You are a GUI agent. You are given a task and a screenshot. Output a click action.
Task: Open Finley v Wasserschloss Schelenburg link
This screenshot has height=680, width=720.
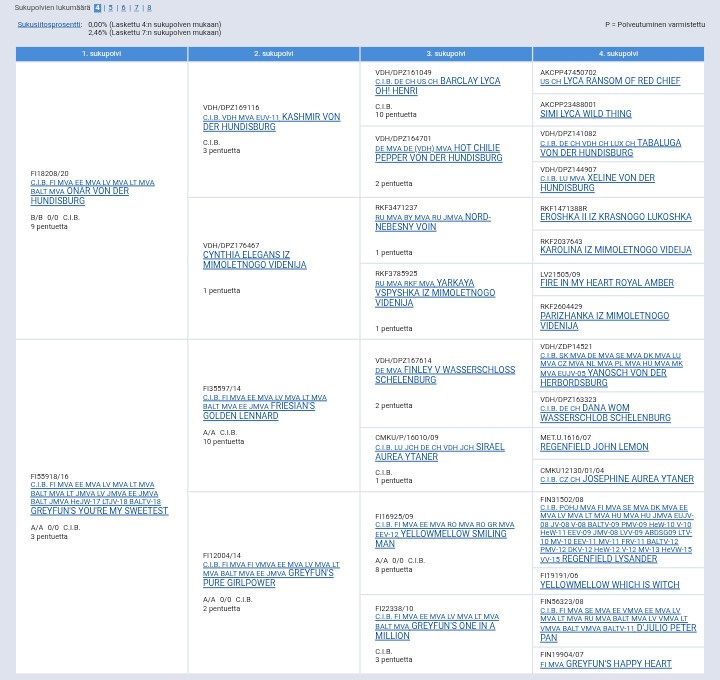click(444, 375)
